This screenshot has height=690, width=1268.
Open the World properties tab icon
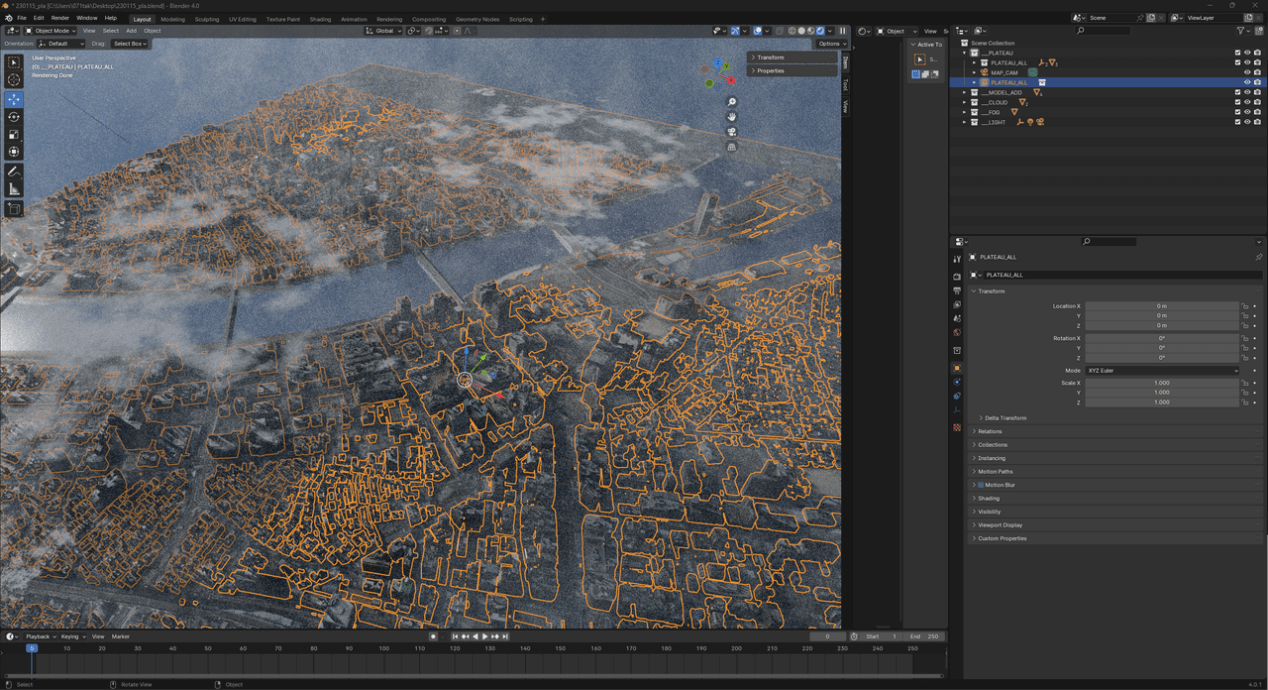(x=957, y=333)
